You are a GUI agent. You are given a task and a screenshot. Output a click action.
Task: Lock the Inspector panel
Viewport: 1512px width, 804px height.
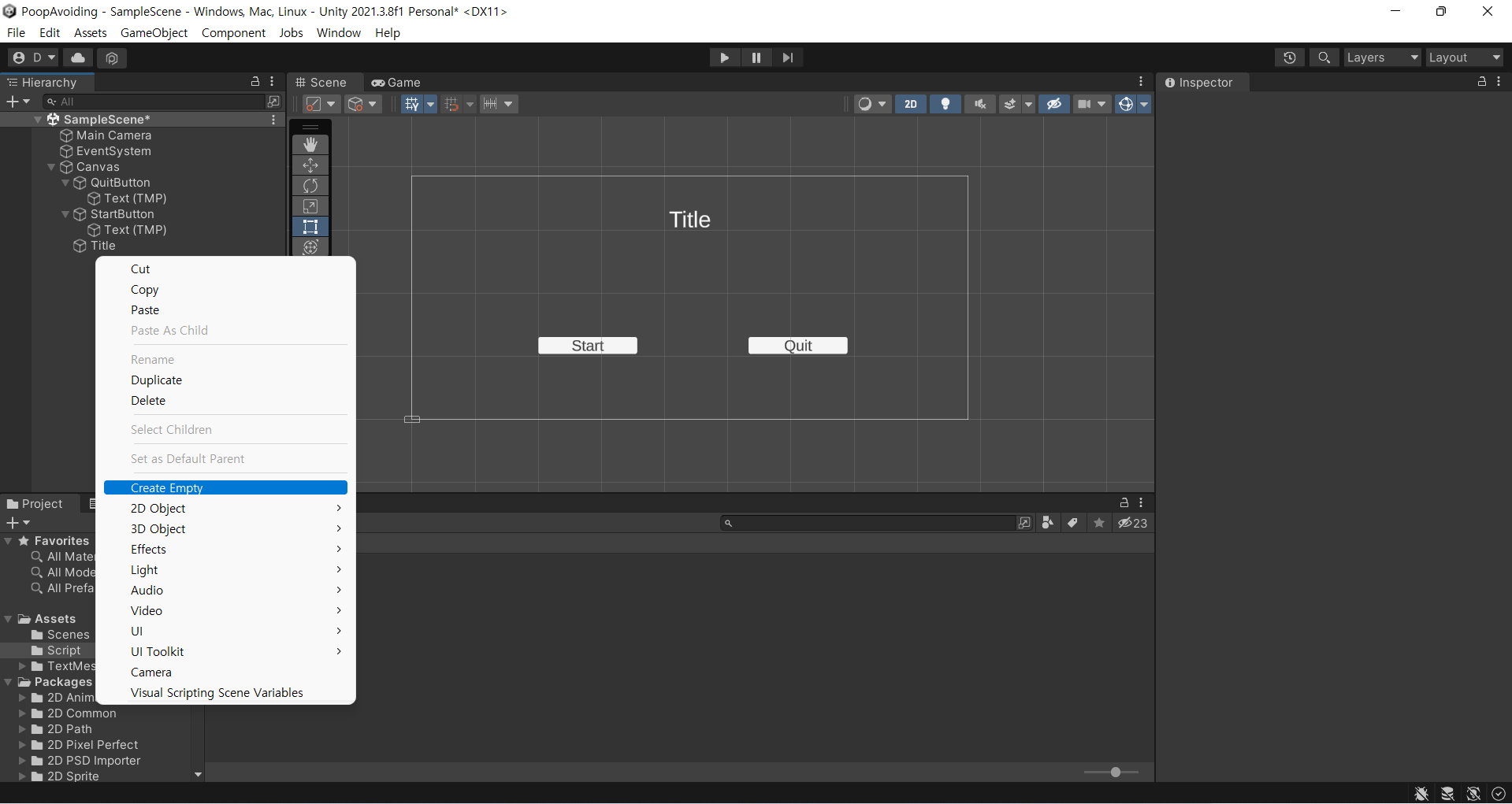click(x=1481, y=82)
